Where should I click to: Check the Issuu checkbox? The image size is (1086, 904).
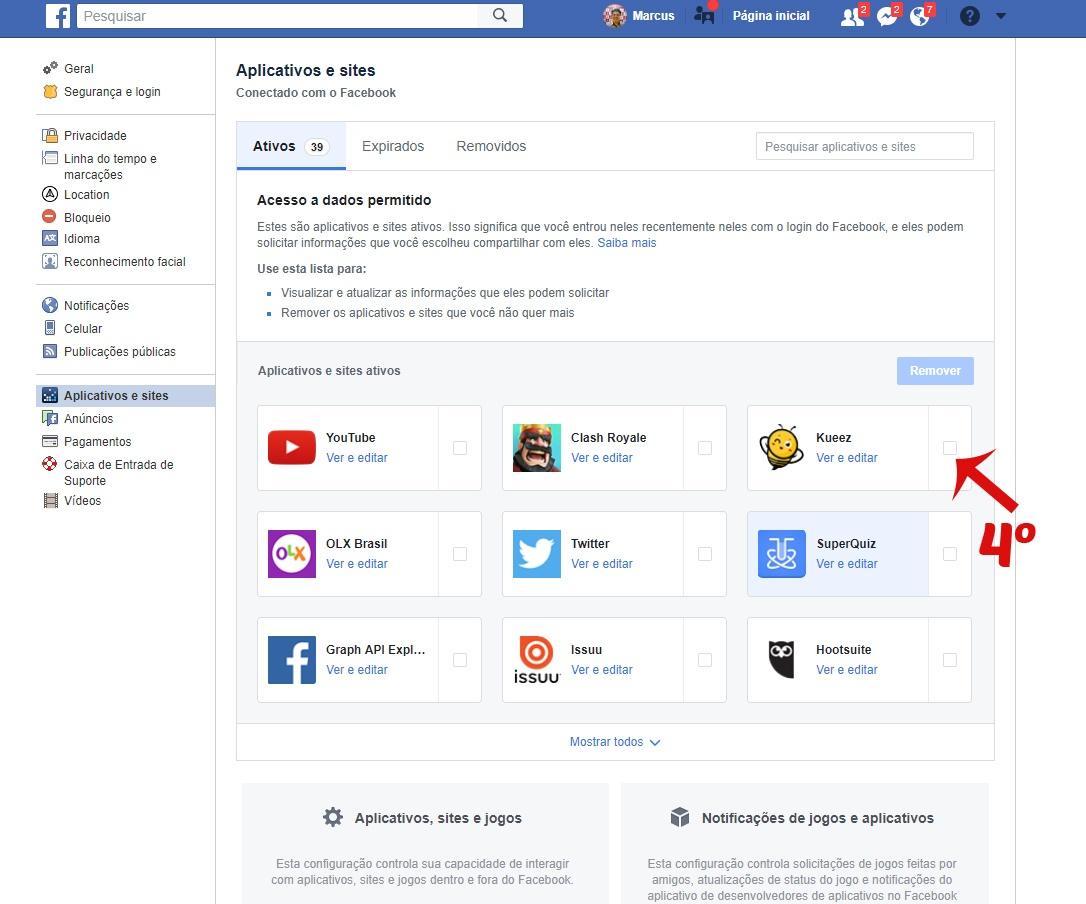click(705, 660)
